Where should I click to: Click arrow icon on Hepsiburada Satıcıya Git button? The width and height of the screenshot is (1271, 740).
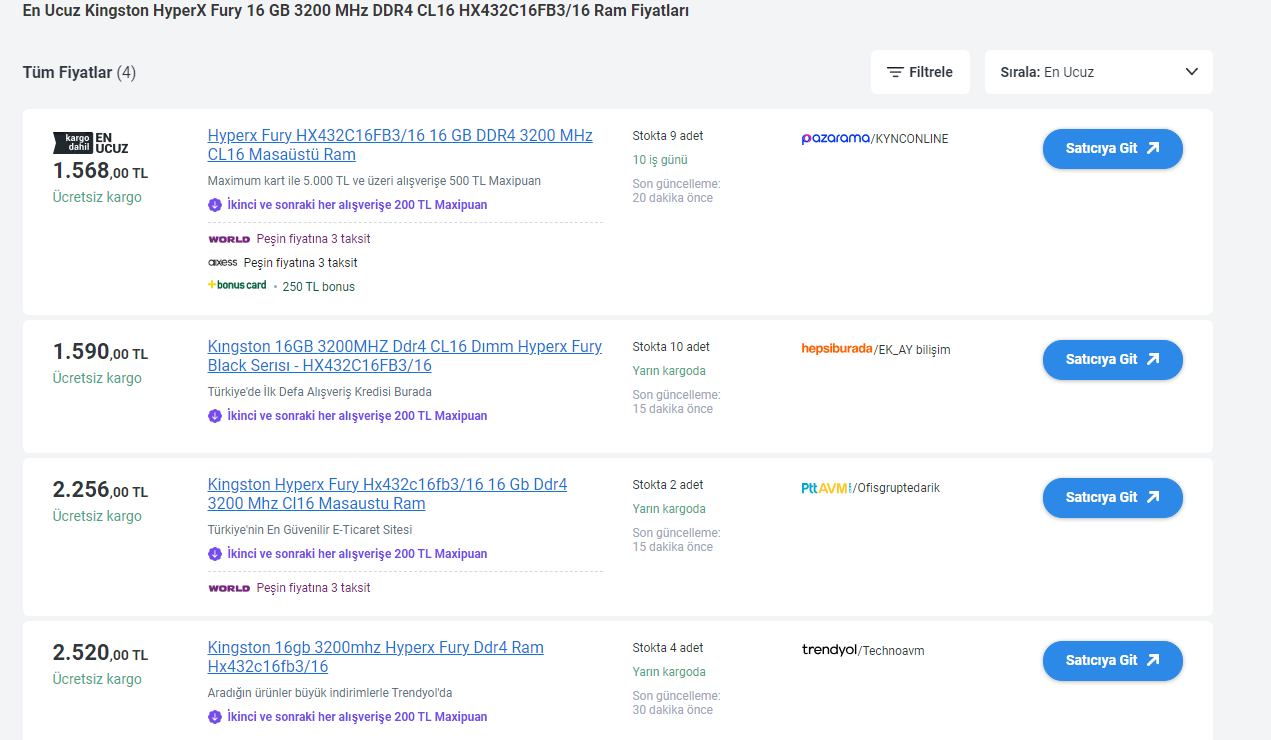1153,359
